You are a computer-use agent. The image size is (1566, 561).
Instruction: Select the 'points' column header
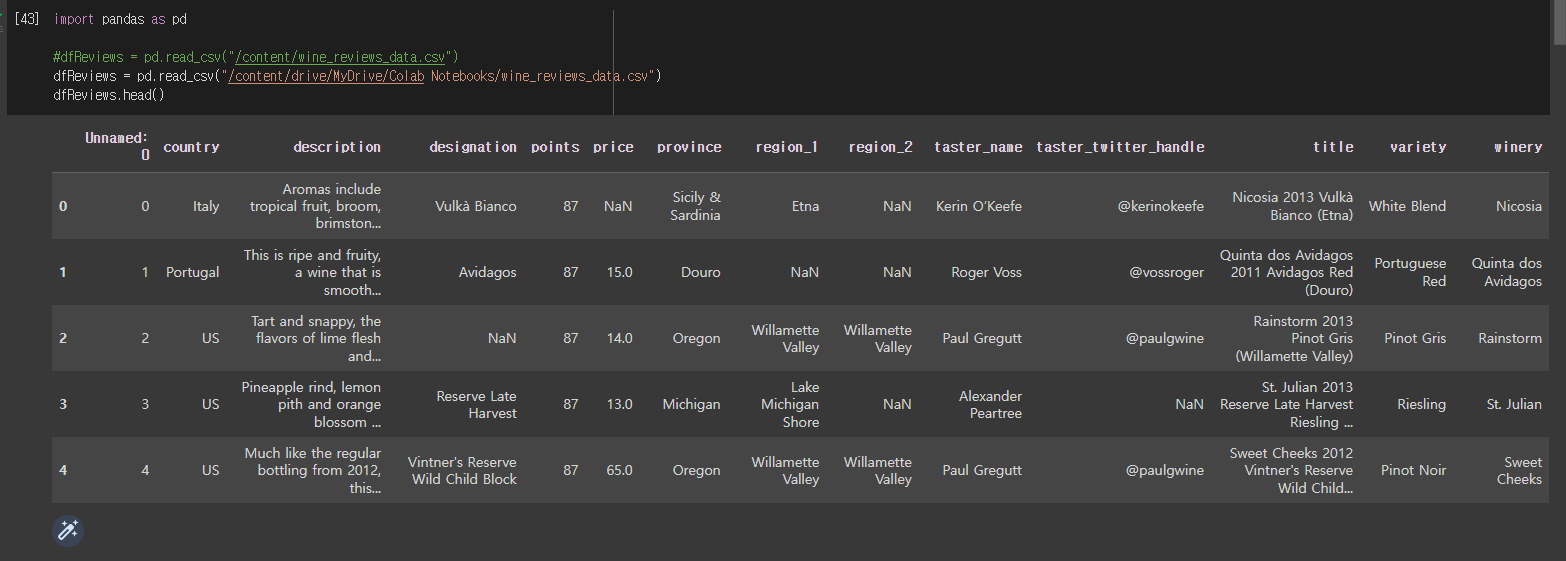[555, 147]
